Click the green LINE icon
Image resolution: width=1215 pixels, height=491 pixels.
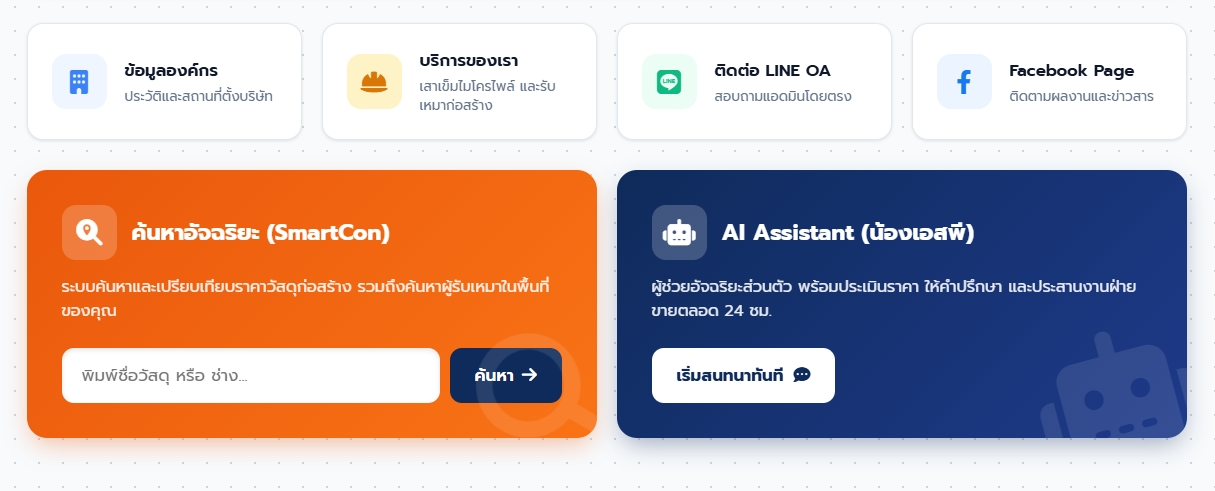pos(669,82)
